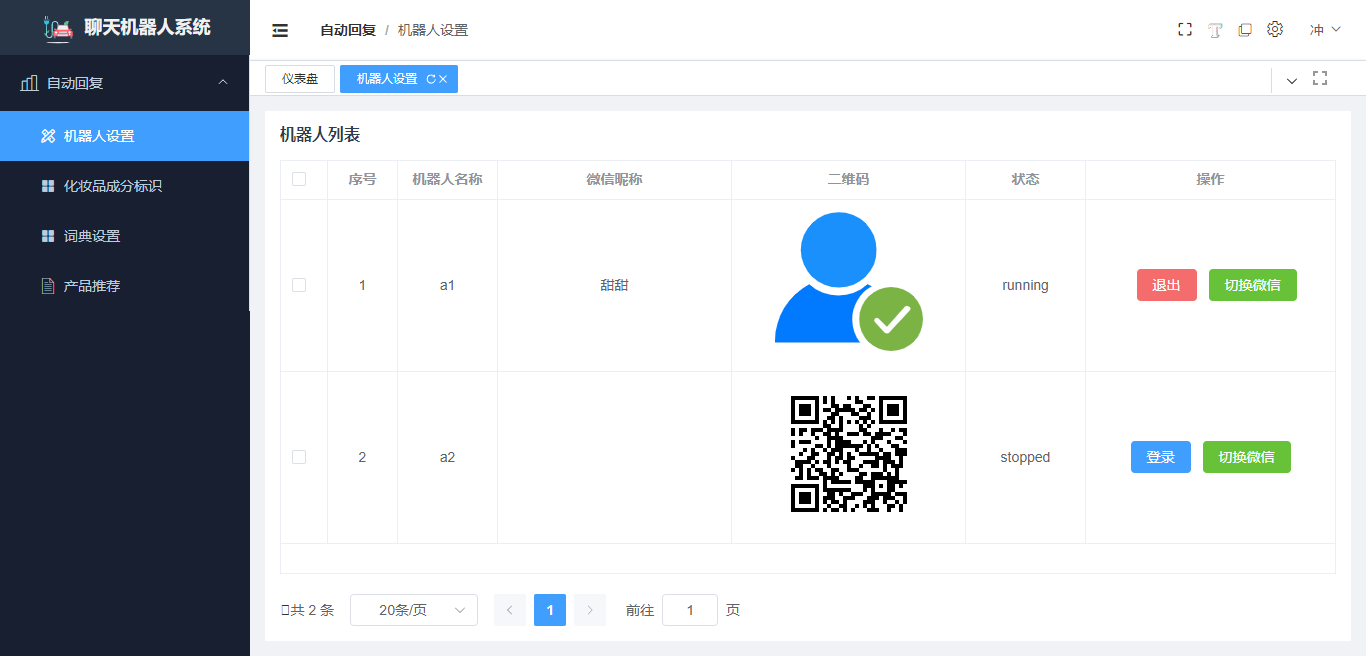This screenshot has width=1366, height=656.
Task: Click the 自动回复 bar chart icon
Action: 30,83
